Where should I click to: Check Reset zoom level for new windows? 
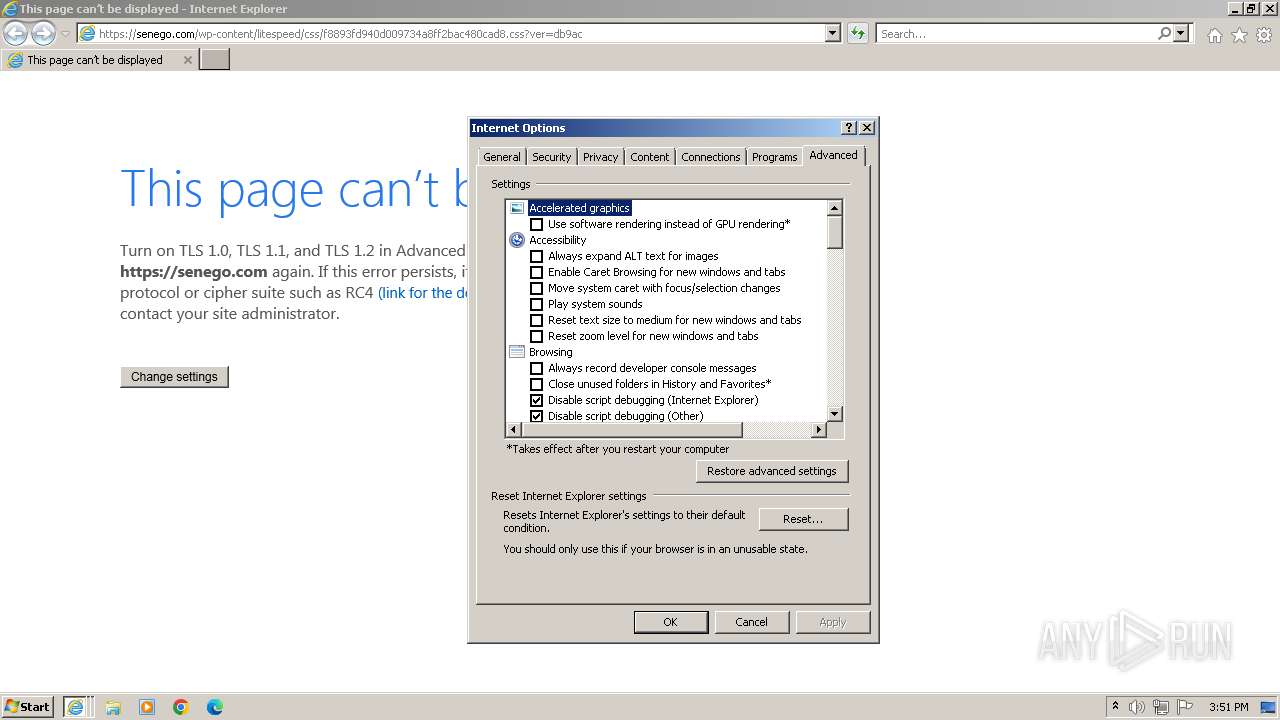[537, 336]
